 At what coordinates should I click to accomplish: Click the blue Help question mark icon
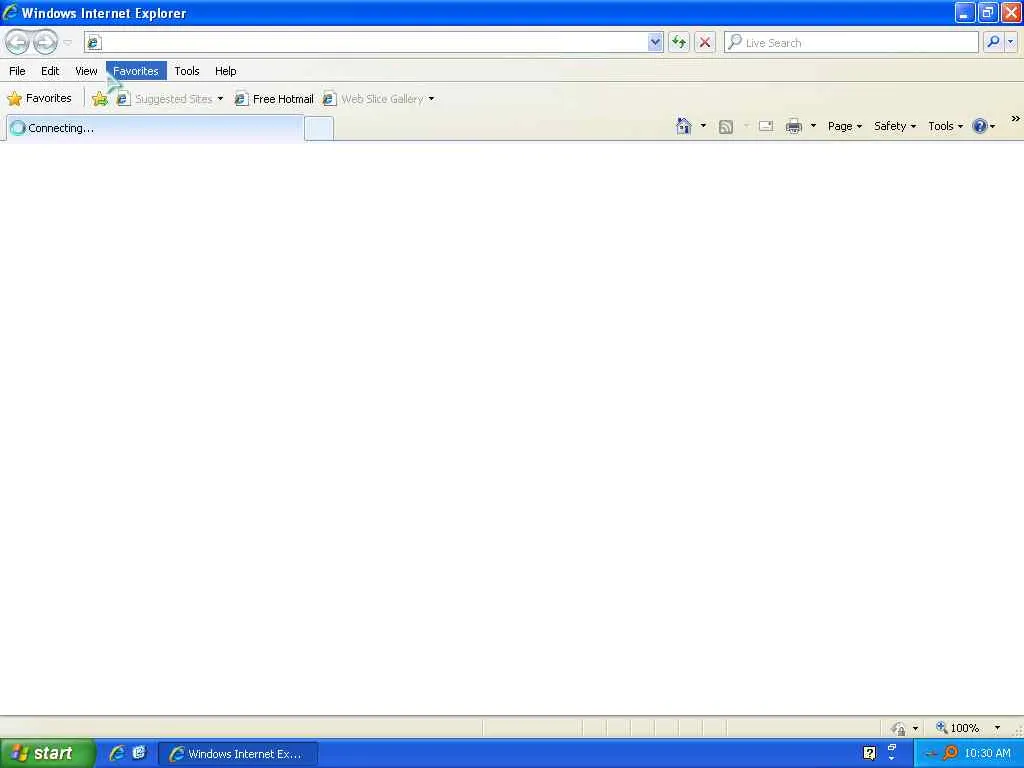tap(980, 126)
